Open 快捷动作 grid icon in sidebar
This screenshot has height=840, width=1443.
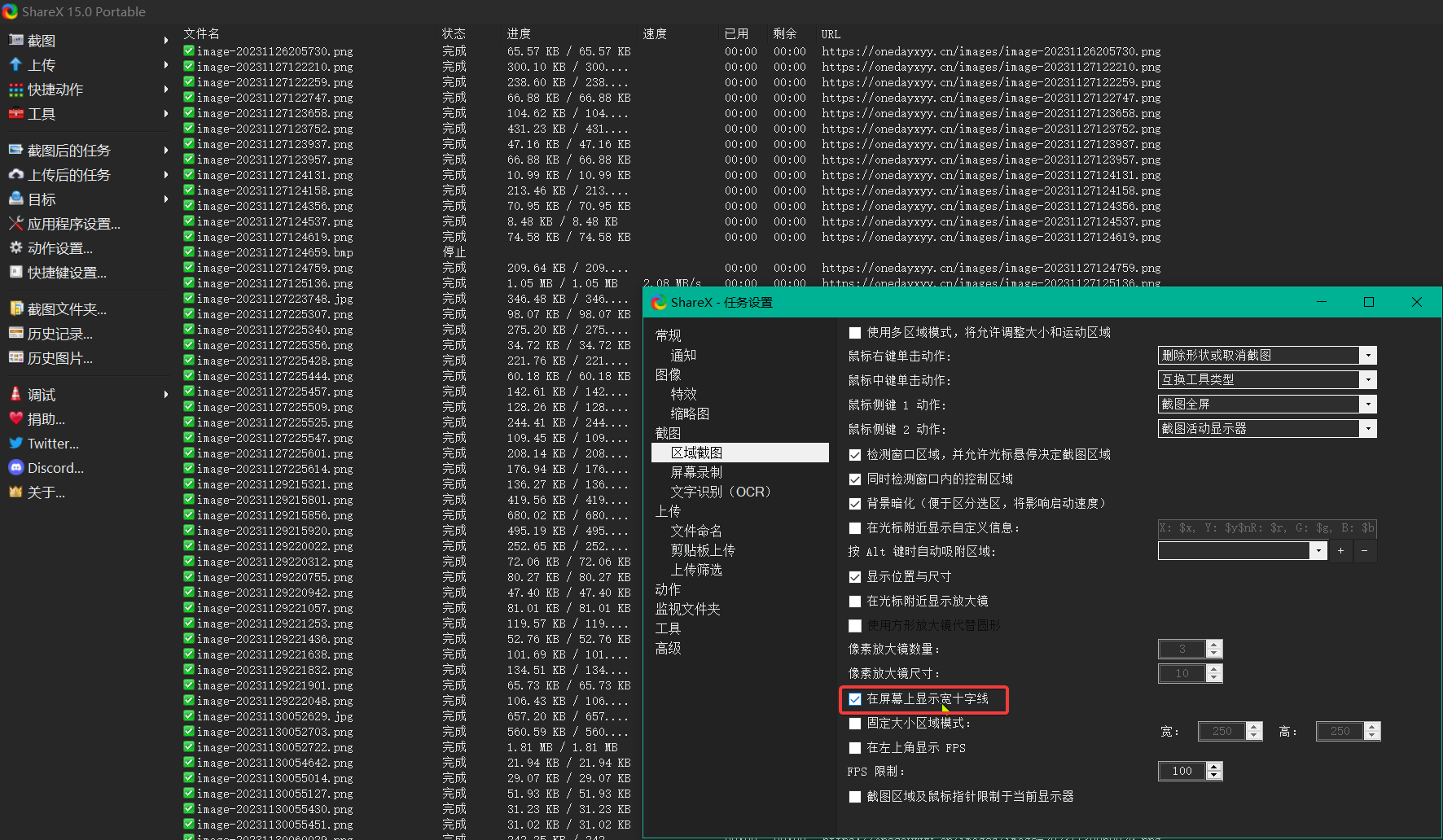(x=15, y=89)
